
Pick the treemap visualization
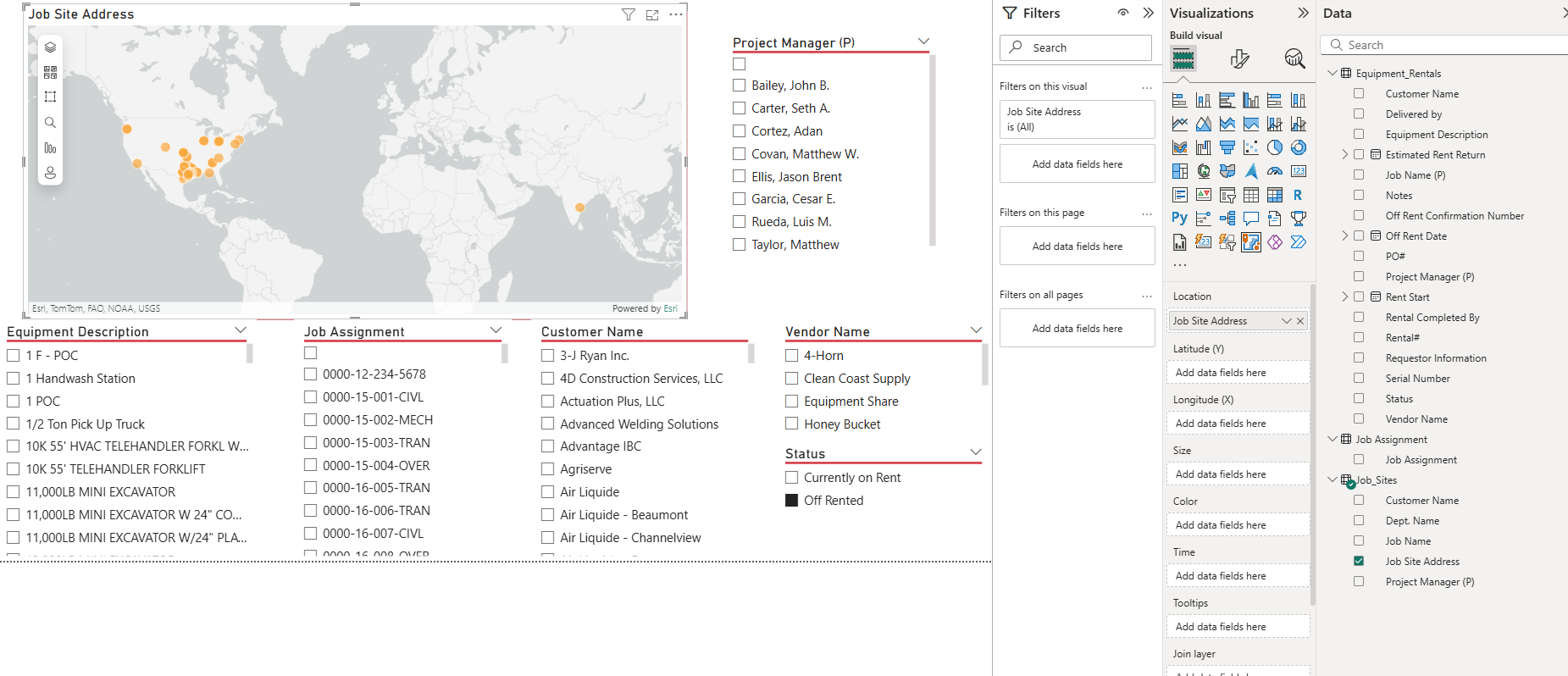click(x=1180, y=171)
